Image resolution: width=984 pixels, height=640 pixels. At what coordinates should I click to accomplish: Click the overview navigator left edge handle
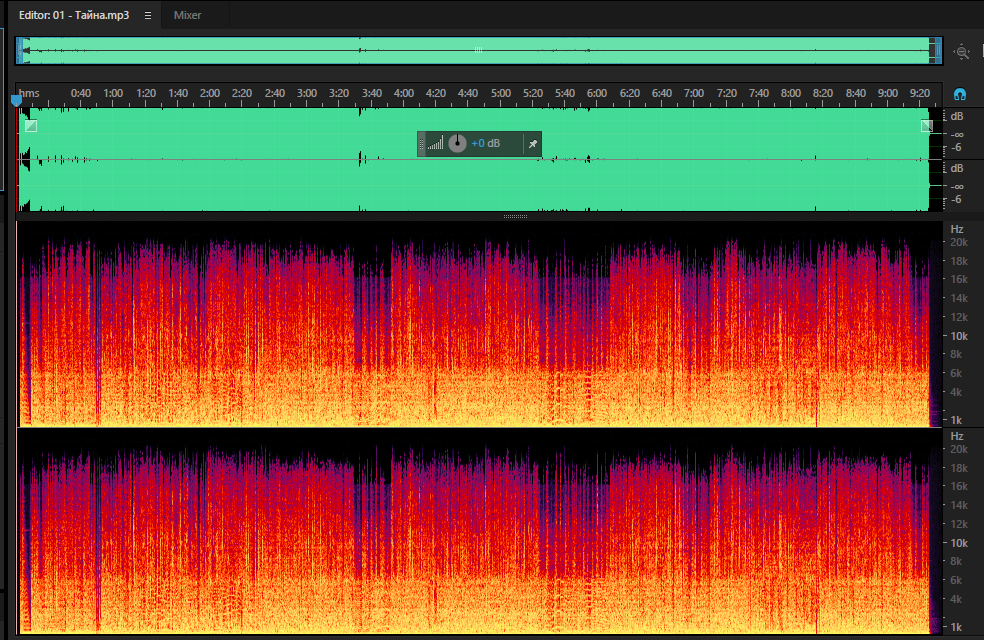tap(20, 51)
